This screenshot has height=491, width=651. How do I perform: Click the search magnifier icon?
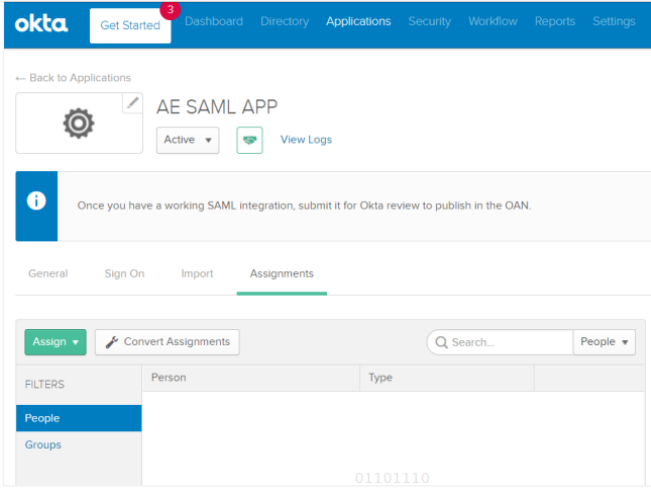coord(441,342)
